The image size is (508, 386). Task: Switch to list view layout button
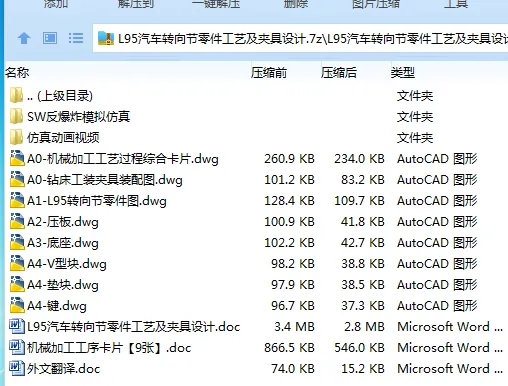pyautogui.click(x=76, y=38)
